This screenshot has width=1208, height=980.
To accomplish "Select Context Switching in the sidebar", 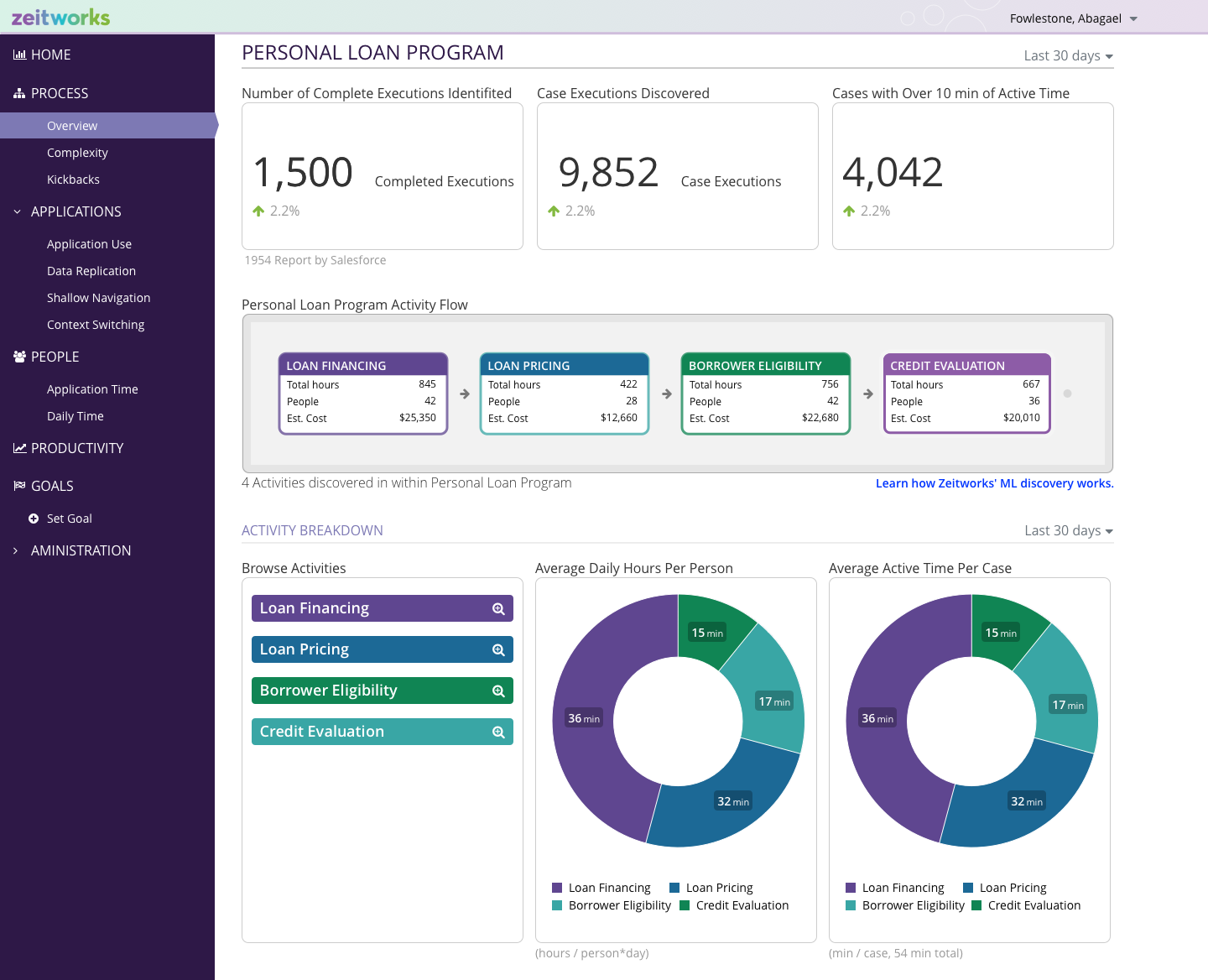I will pyautogui.click(x=96, y=325).
